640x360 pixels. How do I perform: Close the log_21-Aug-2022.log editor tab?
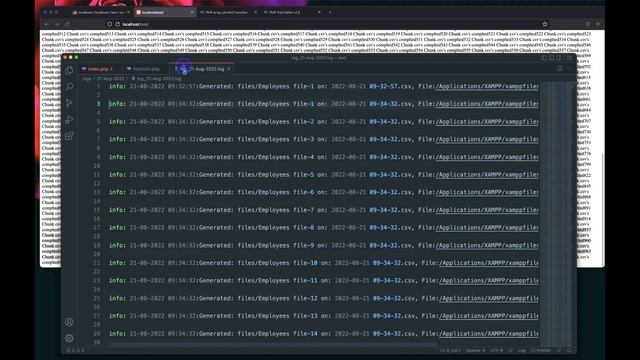point(229,69)
